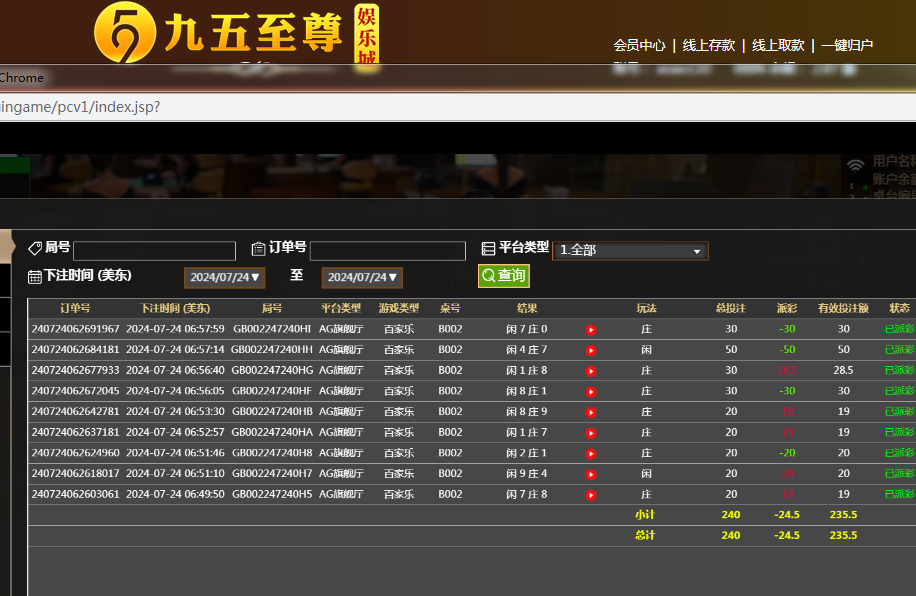Go to 线上存款 in top navigation
The image size is (916, 596).
pos(708,45)
